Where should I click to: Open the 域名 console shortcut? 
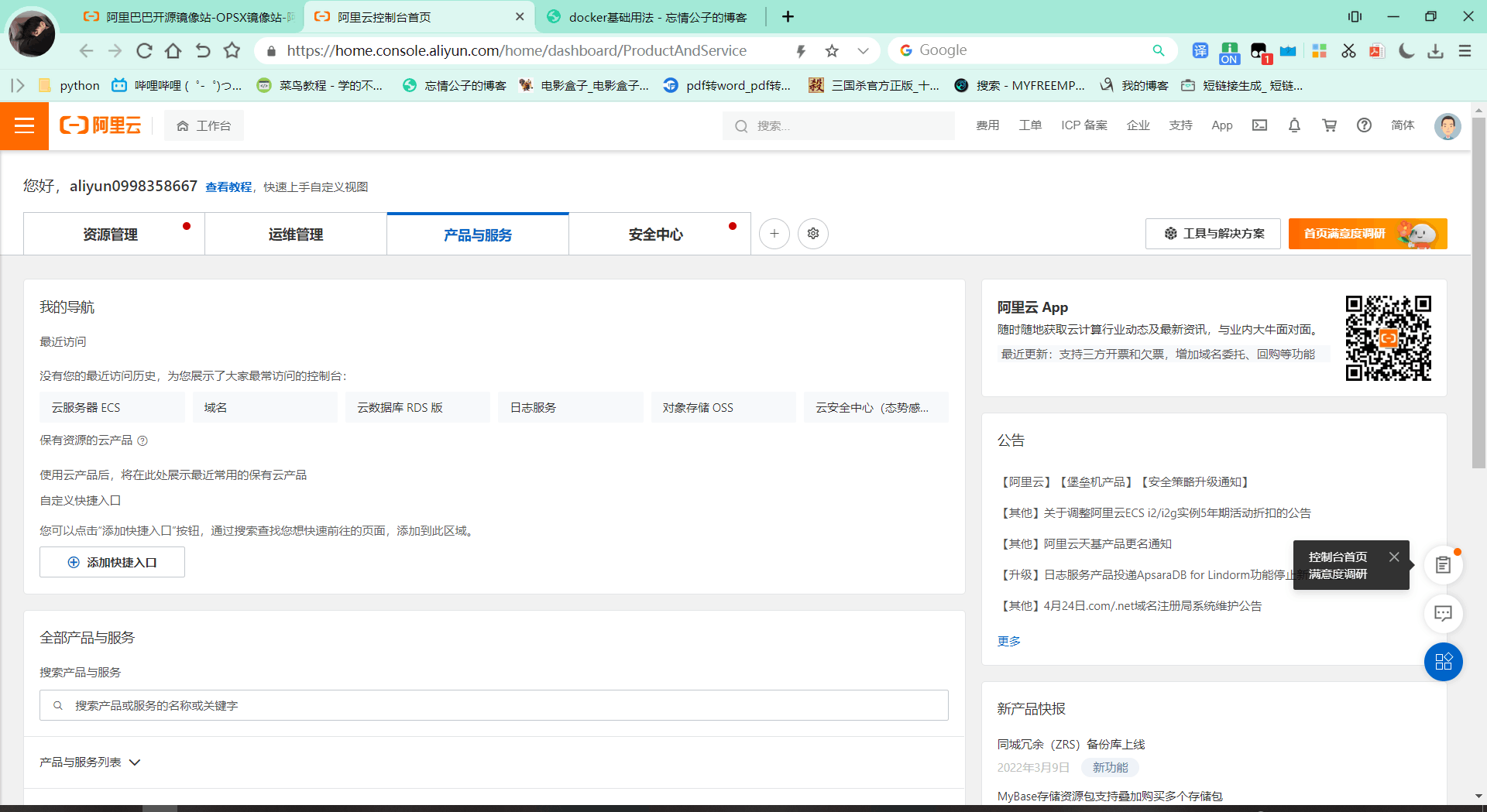point(265,407)
